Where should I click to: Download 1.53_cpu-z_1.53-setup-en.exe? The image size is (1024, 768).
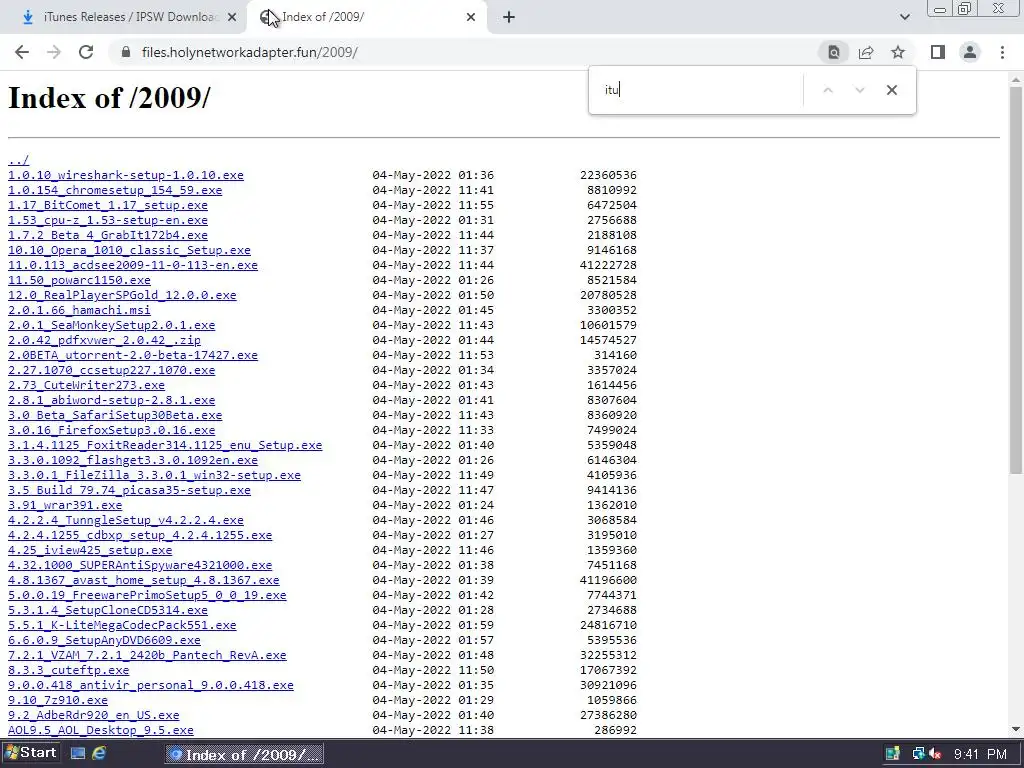108,220
